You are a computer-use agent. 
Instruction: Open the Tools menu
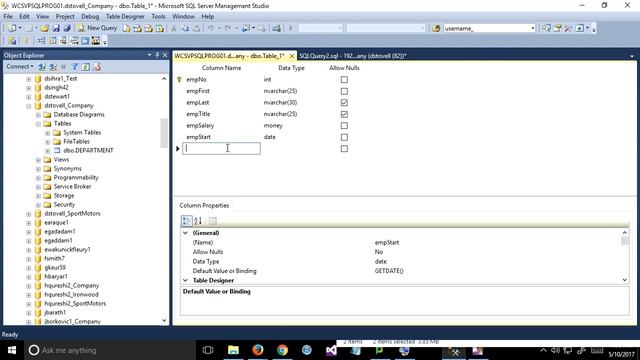(x=158, y=16)
